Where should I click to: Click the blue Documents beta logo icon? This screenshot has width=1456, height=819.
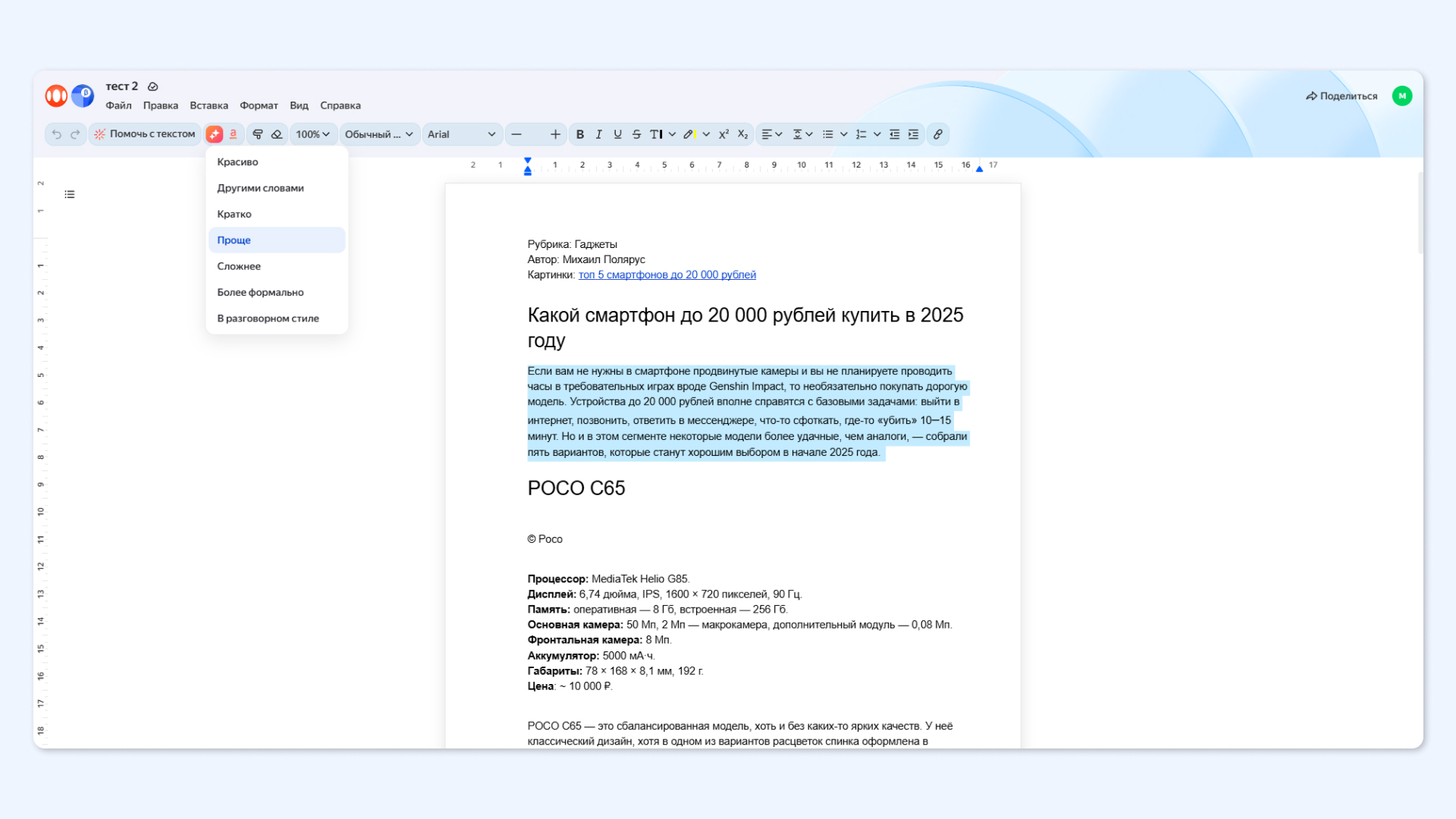pos(83,96)
